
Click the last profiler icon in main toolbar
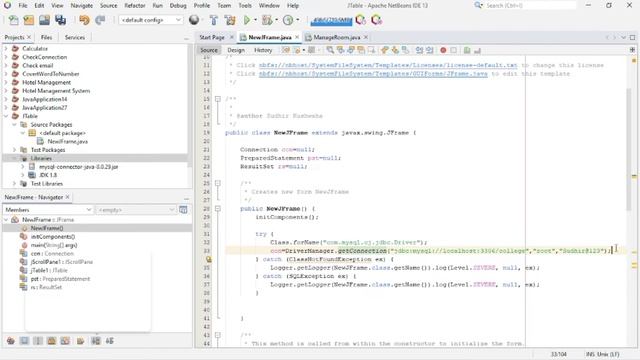pyautogui.click(x=376, y=20)
